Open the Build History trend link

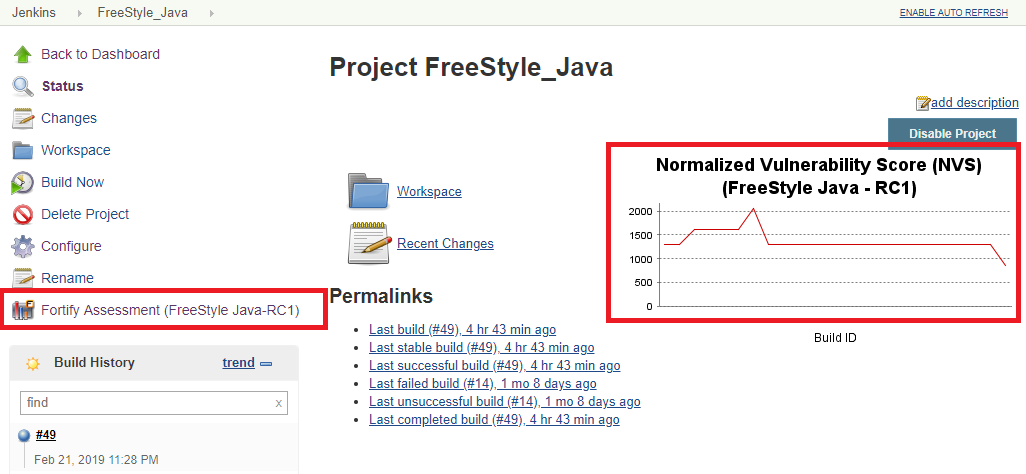pyautogui.click(x=238, y=363)
